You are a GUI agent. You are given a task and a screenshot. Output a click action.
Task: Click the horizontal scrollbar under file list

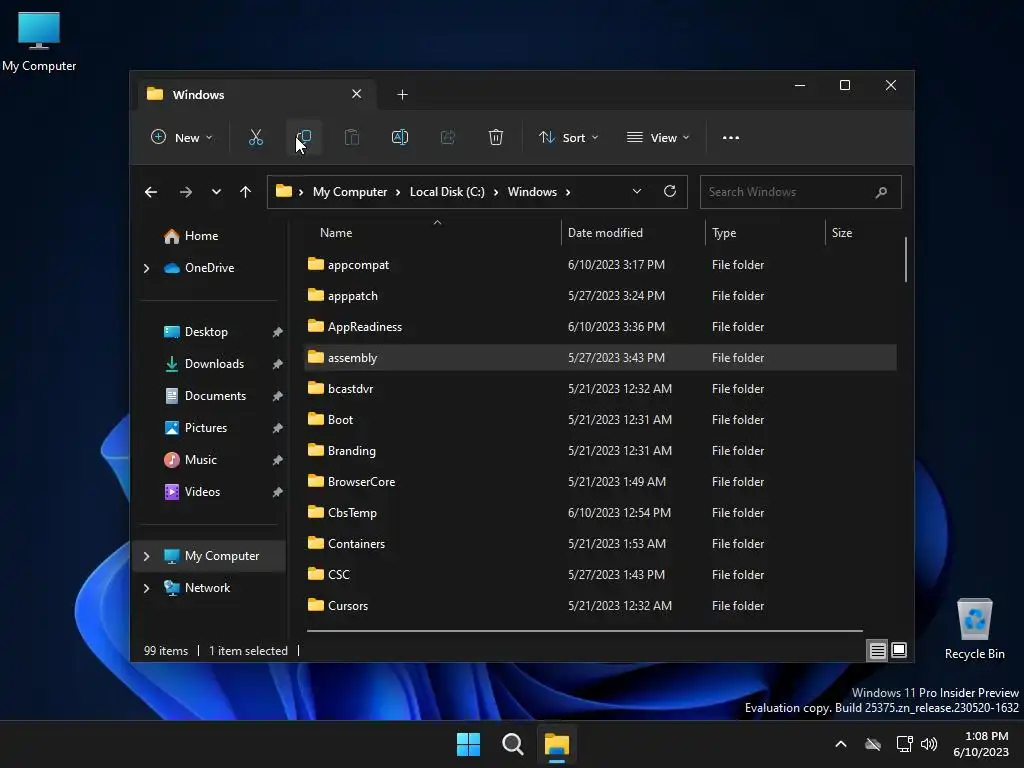[x=584, y=631]
